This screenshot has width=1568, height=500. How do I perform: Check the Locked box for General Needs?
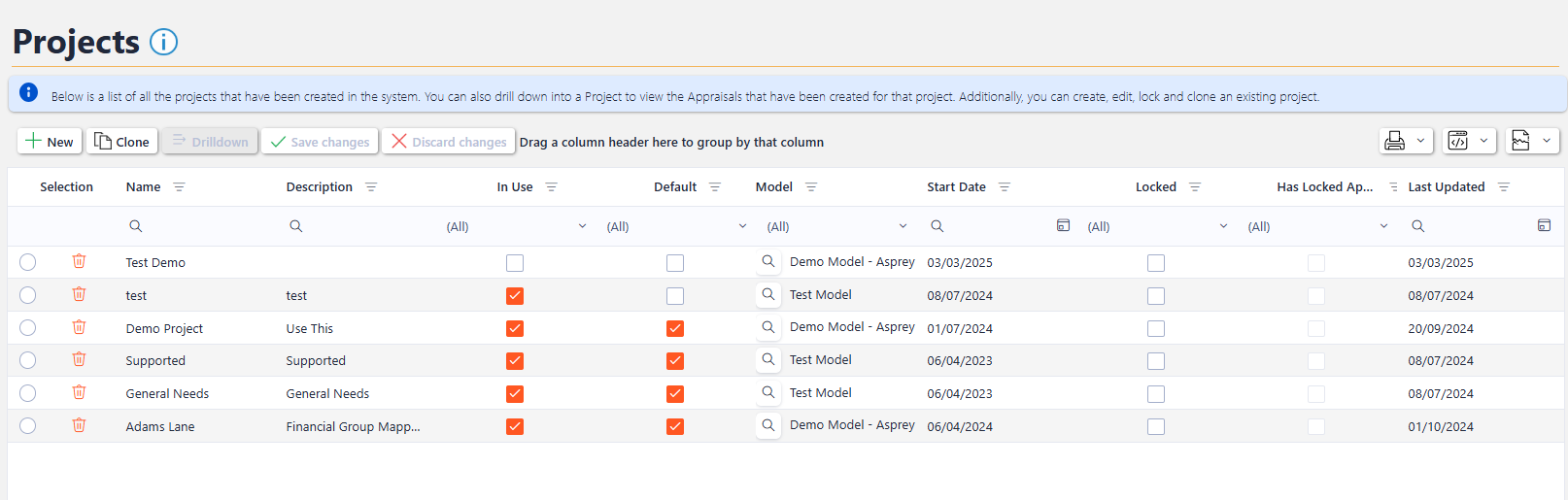point(1155,394)
